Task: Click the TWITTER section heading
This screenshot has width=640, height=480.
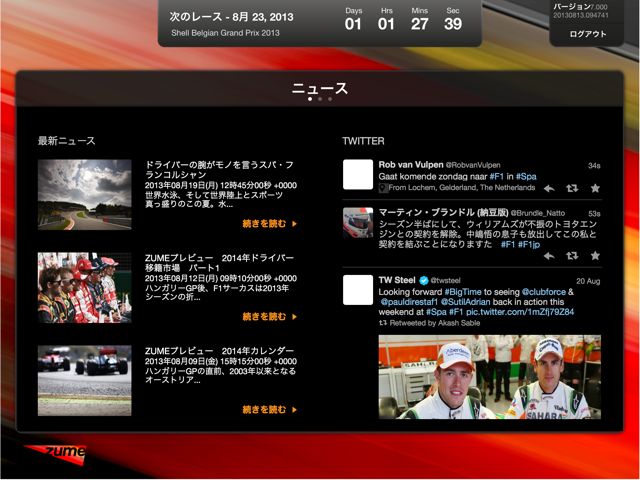Action: click(x=363, y=141)
